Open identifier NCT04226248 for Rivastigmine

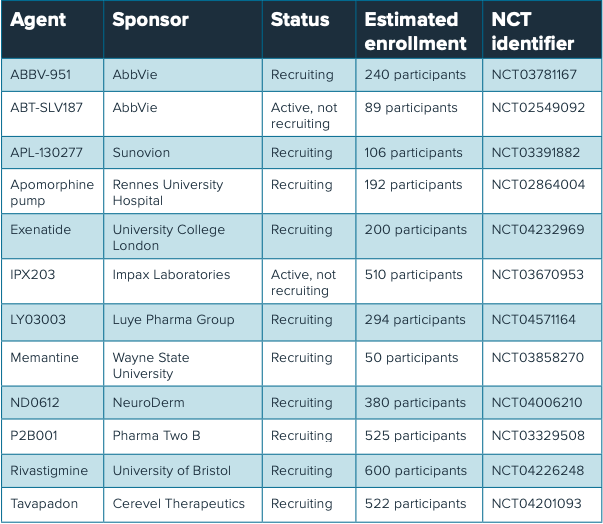pos(538,471)
